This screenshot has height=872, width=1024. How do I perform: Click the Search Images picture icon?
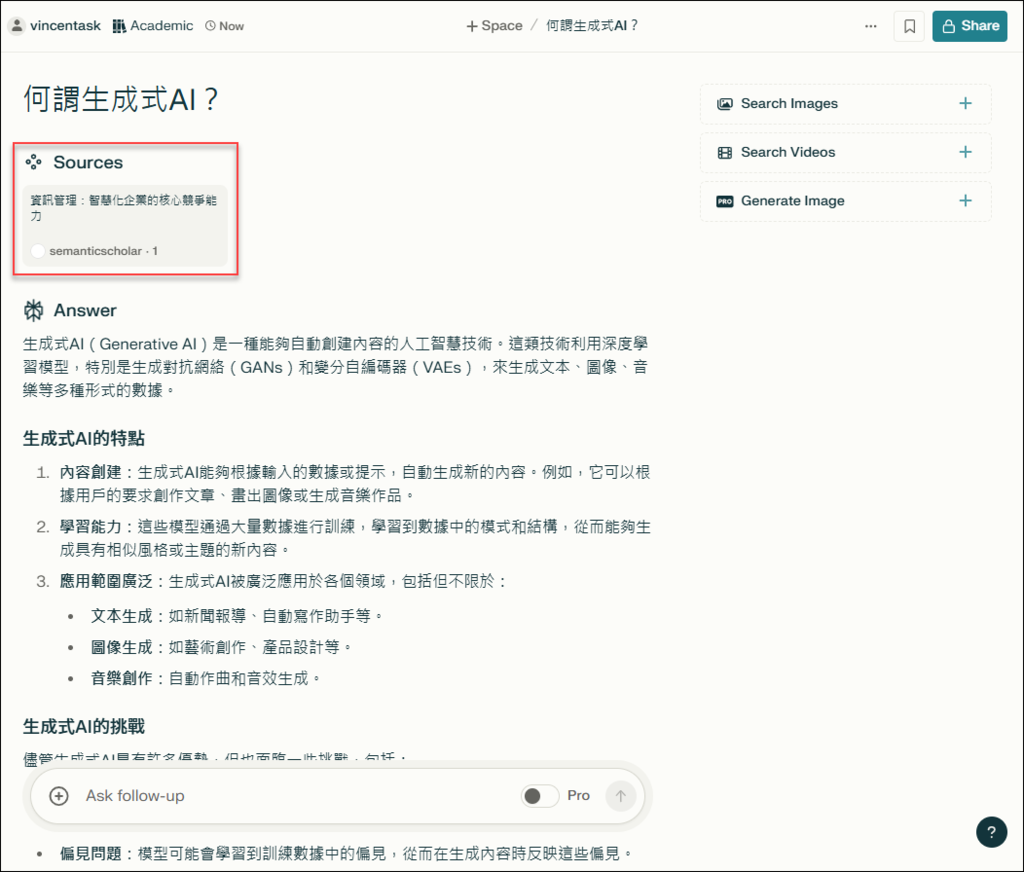pos(725,104)
